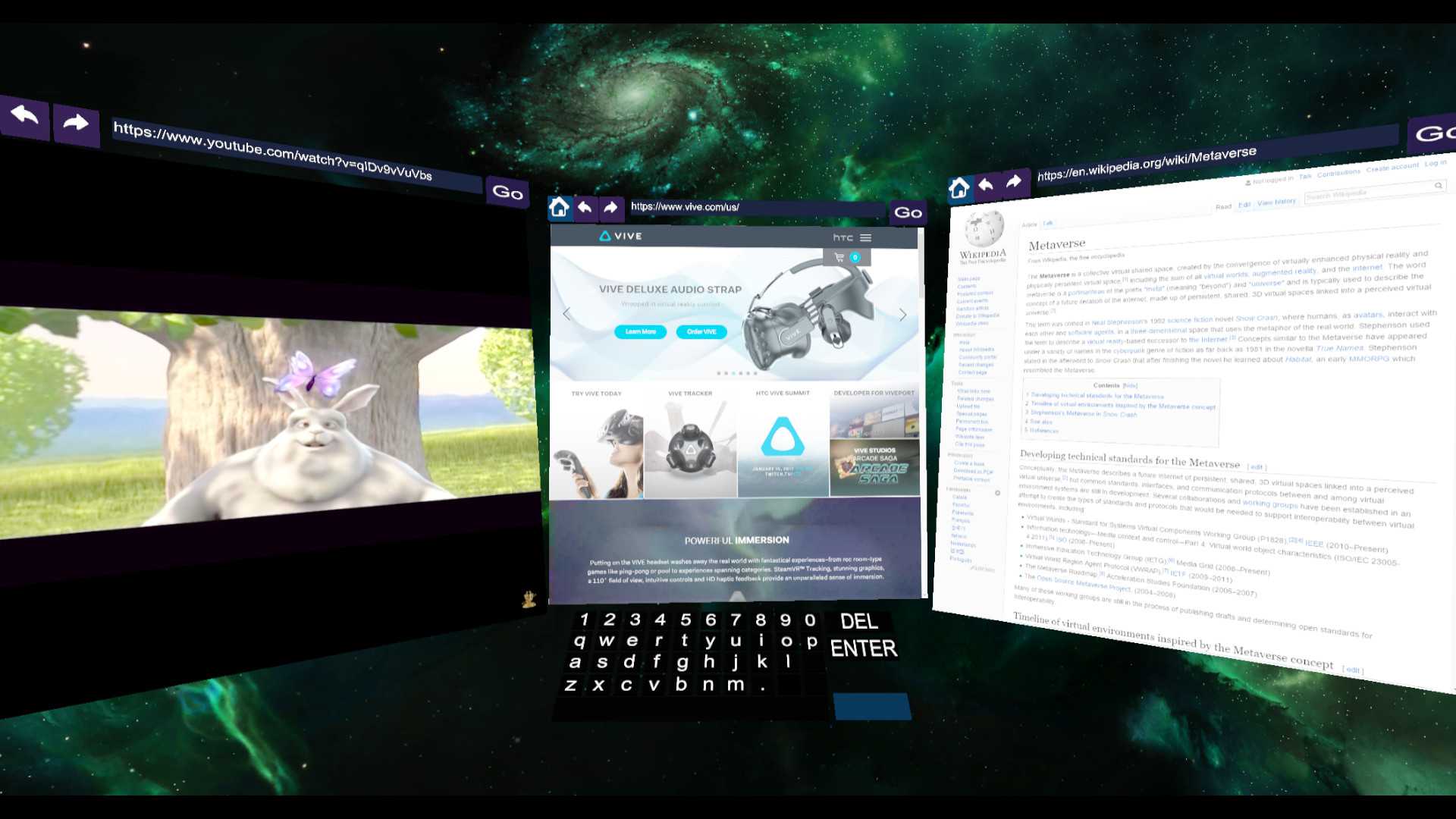Follow the 'avatars' link in article
1456x819 pixels.
tap(1368, 315)
